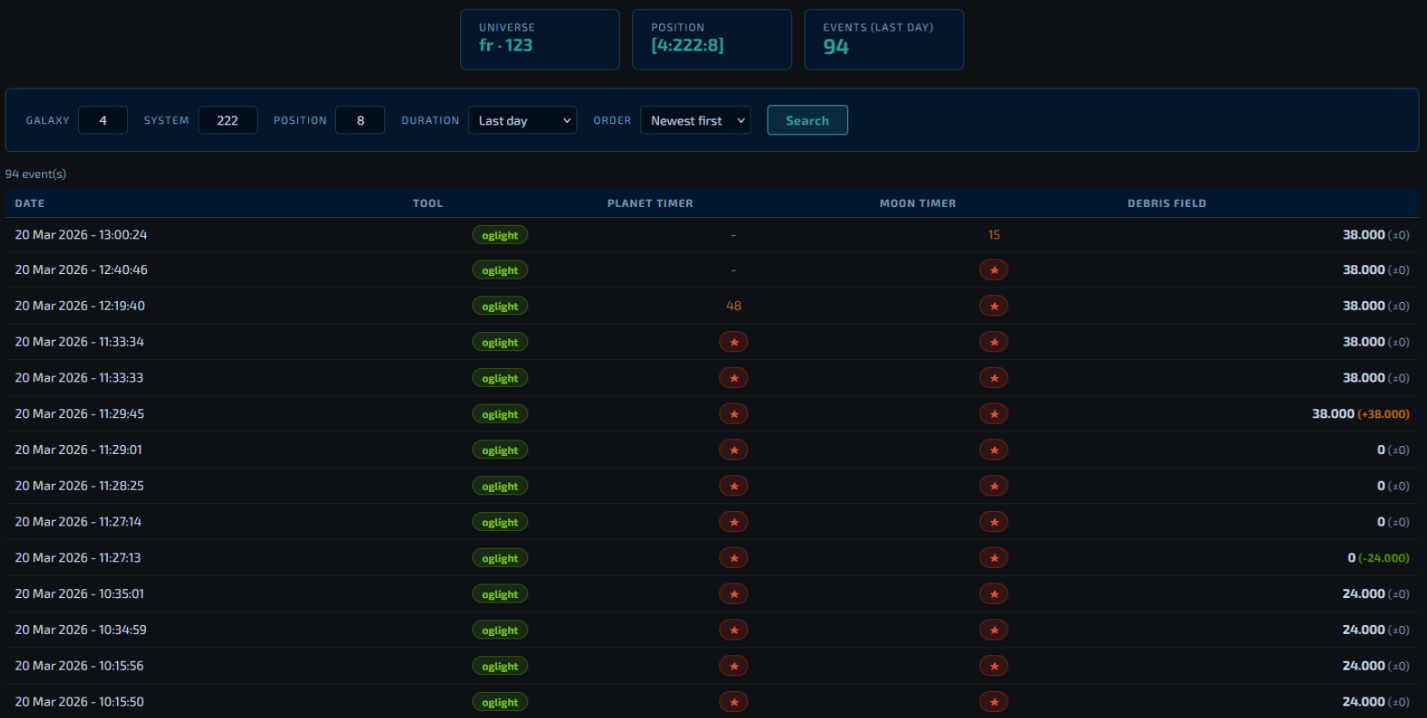
Task: Click oglight tool badge in 11:29:01 row
Action: pyautogui.click(x=500, y=451)
